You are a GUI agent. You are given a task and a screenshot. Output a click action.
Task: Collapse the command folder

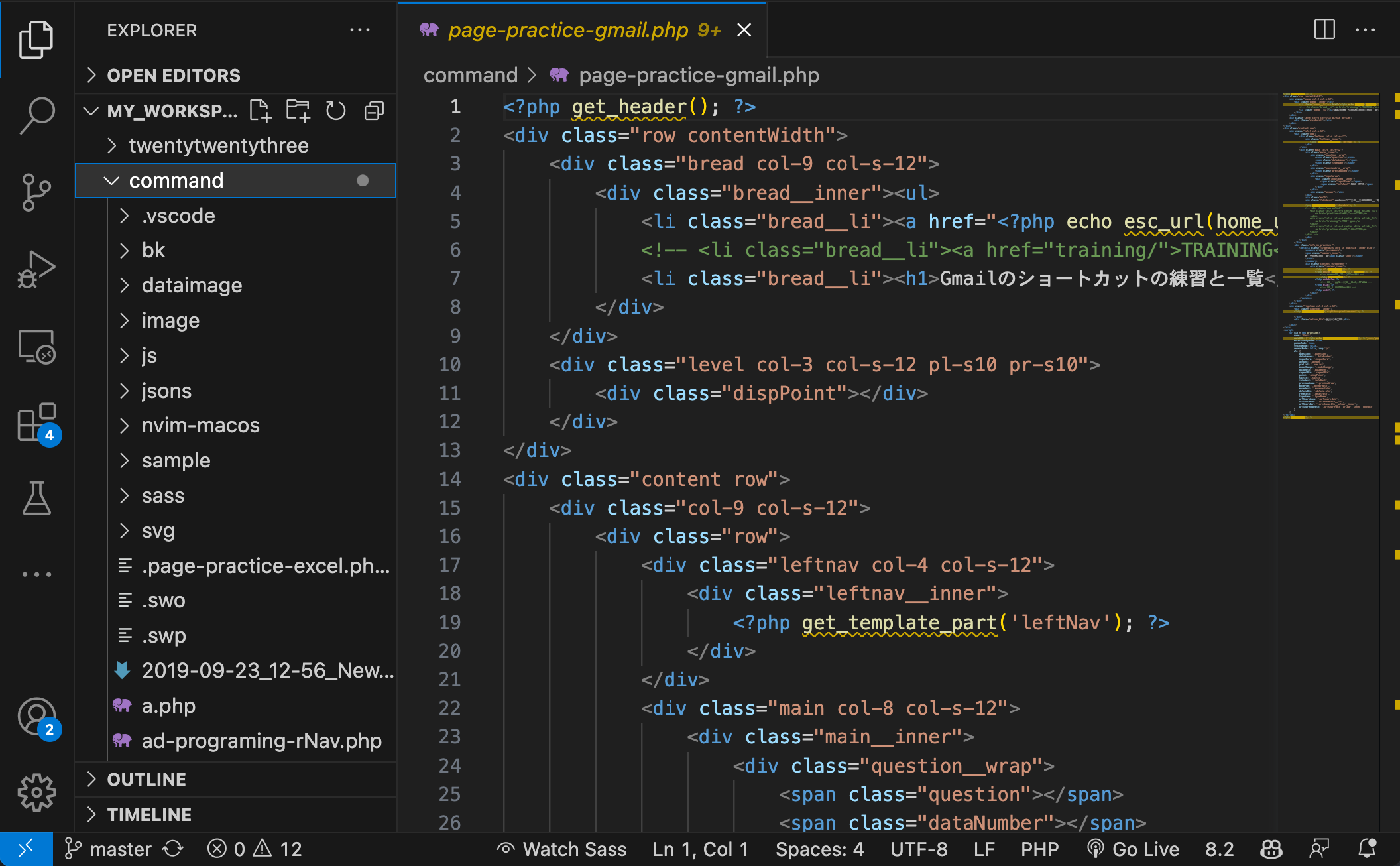pos(236,180)
